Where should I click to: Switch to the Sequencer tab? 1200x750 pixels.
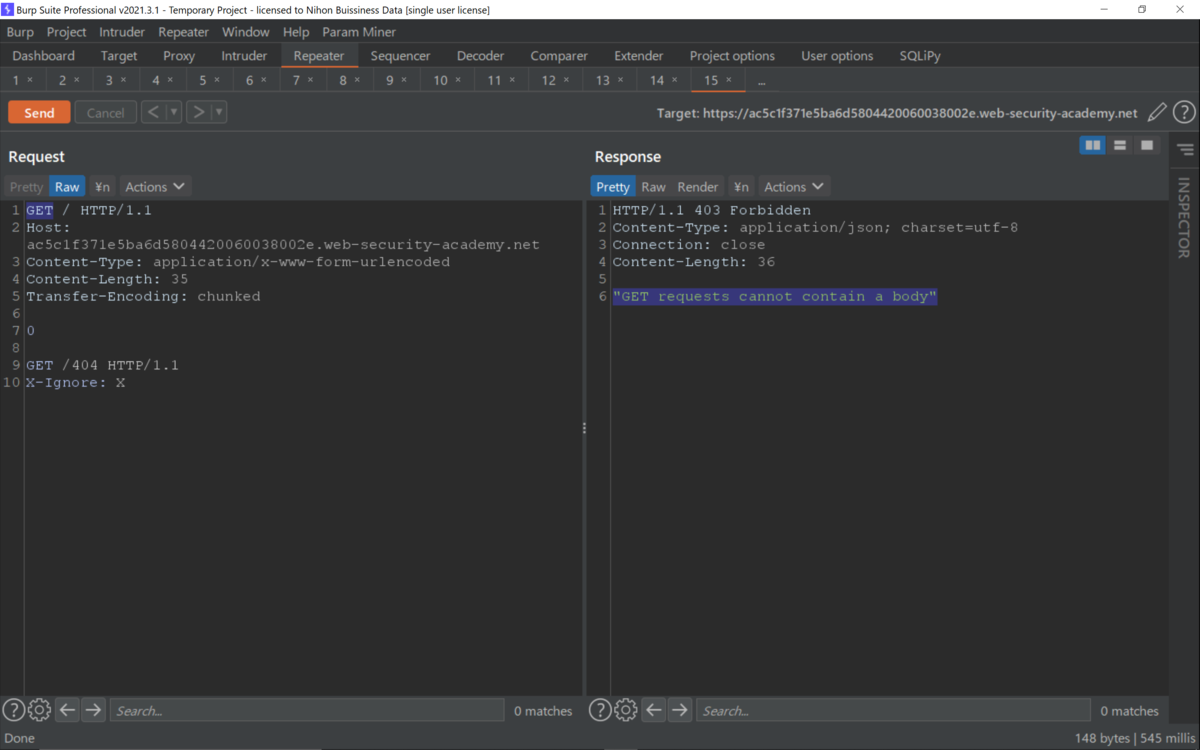(x=400, y=56)
